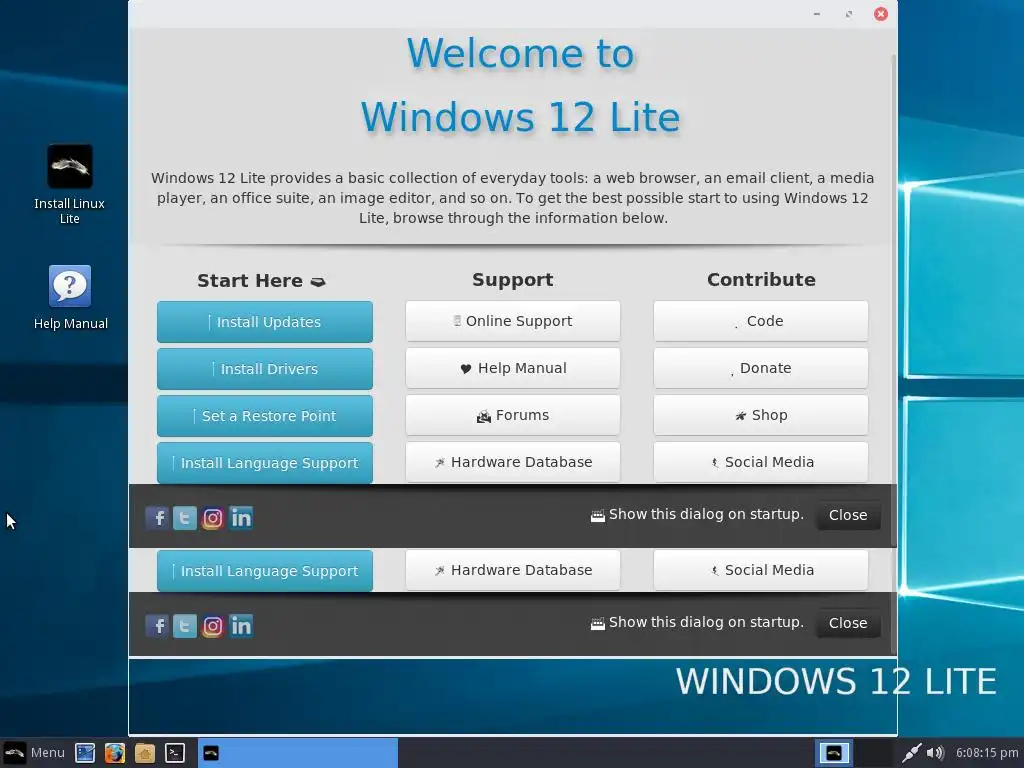Click the Code contribute button
Screen dimensions: 1024x768
[x=761, y=321]
